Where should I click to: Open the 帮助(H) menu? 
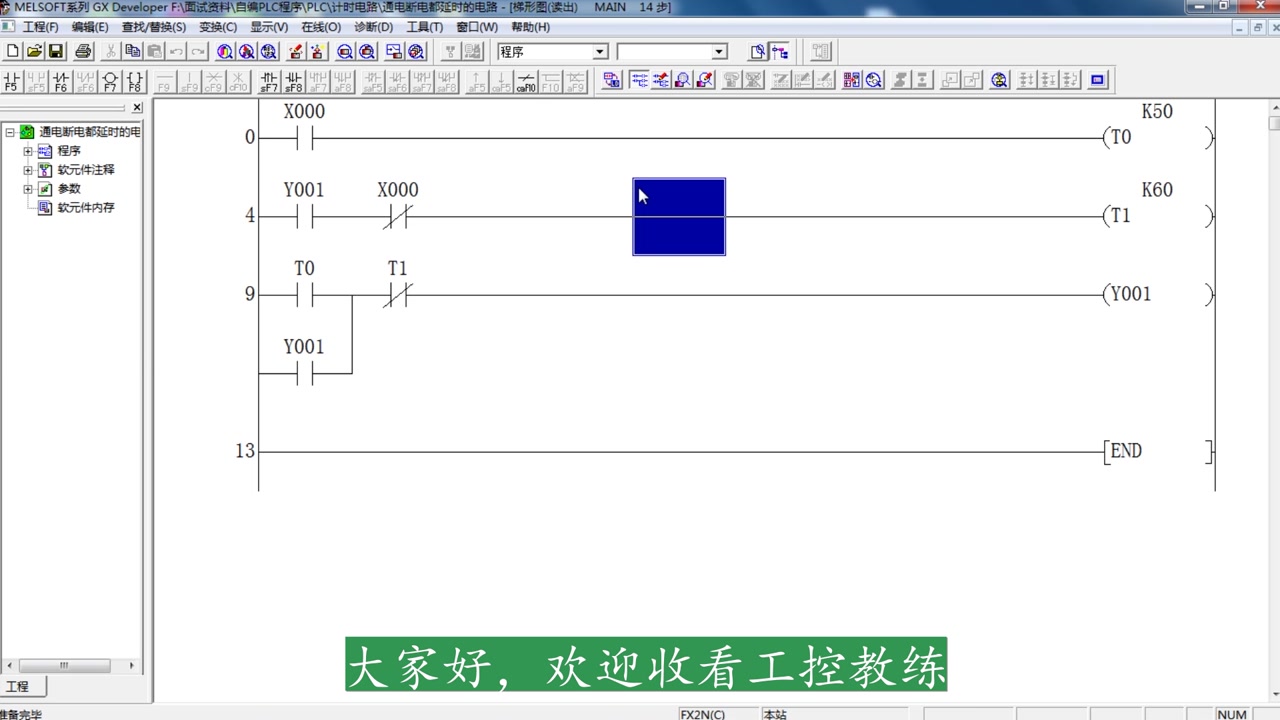(x=530, y=27)
